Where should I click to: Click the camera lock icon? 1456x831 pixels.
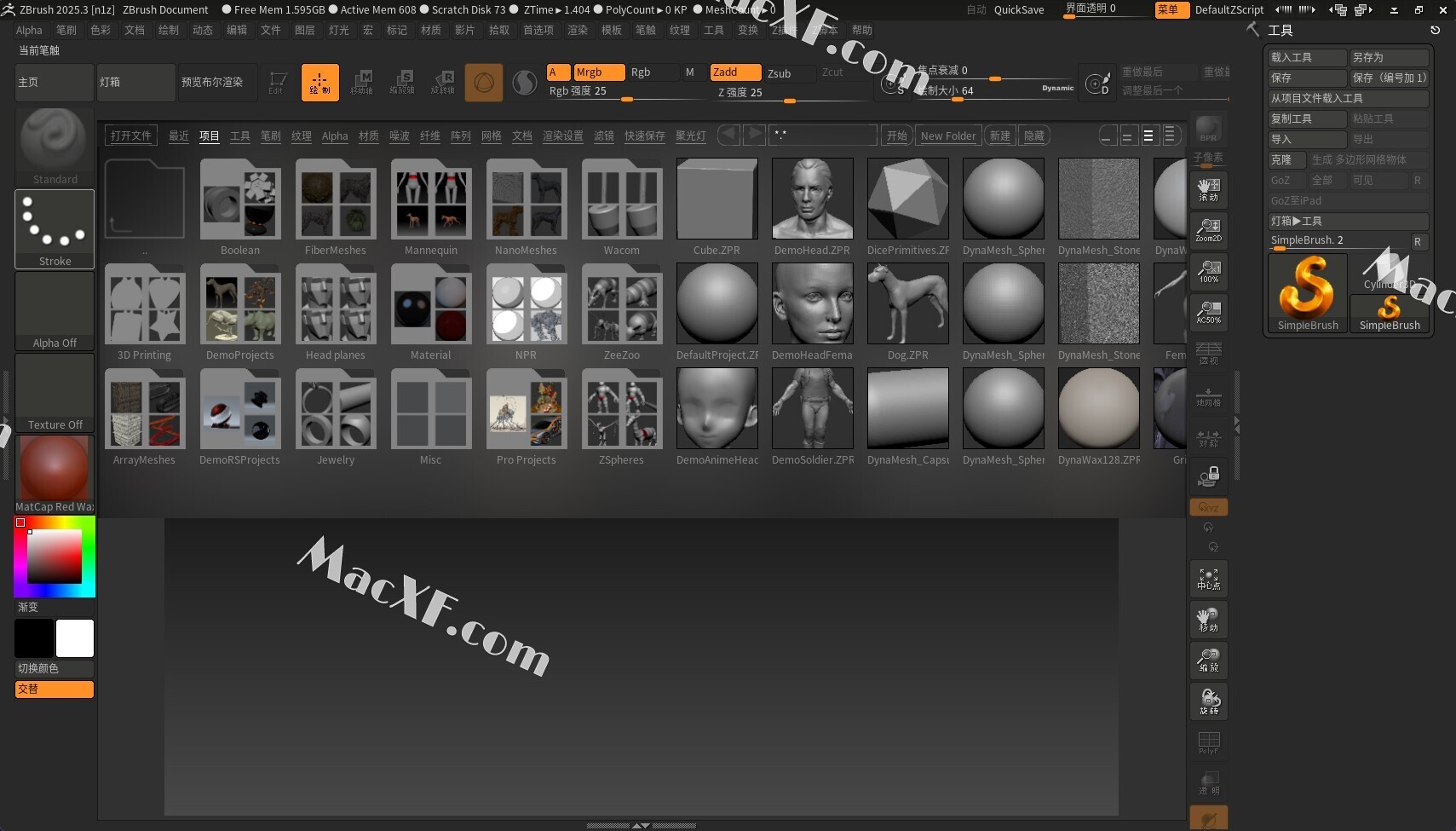tap(1209, 476)
